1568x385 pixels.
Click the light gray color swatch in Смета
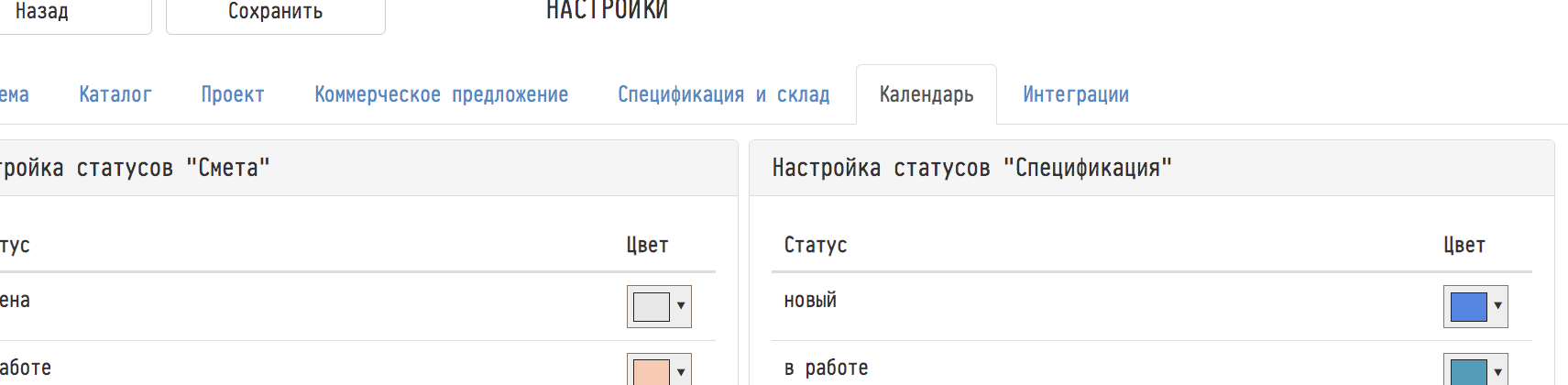[x=651, y=306]
